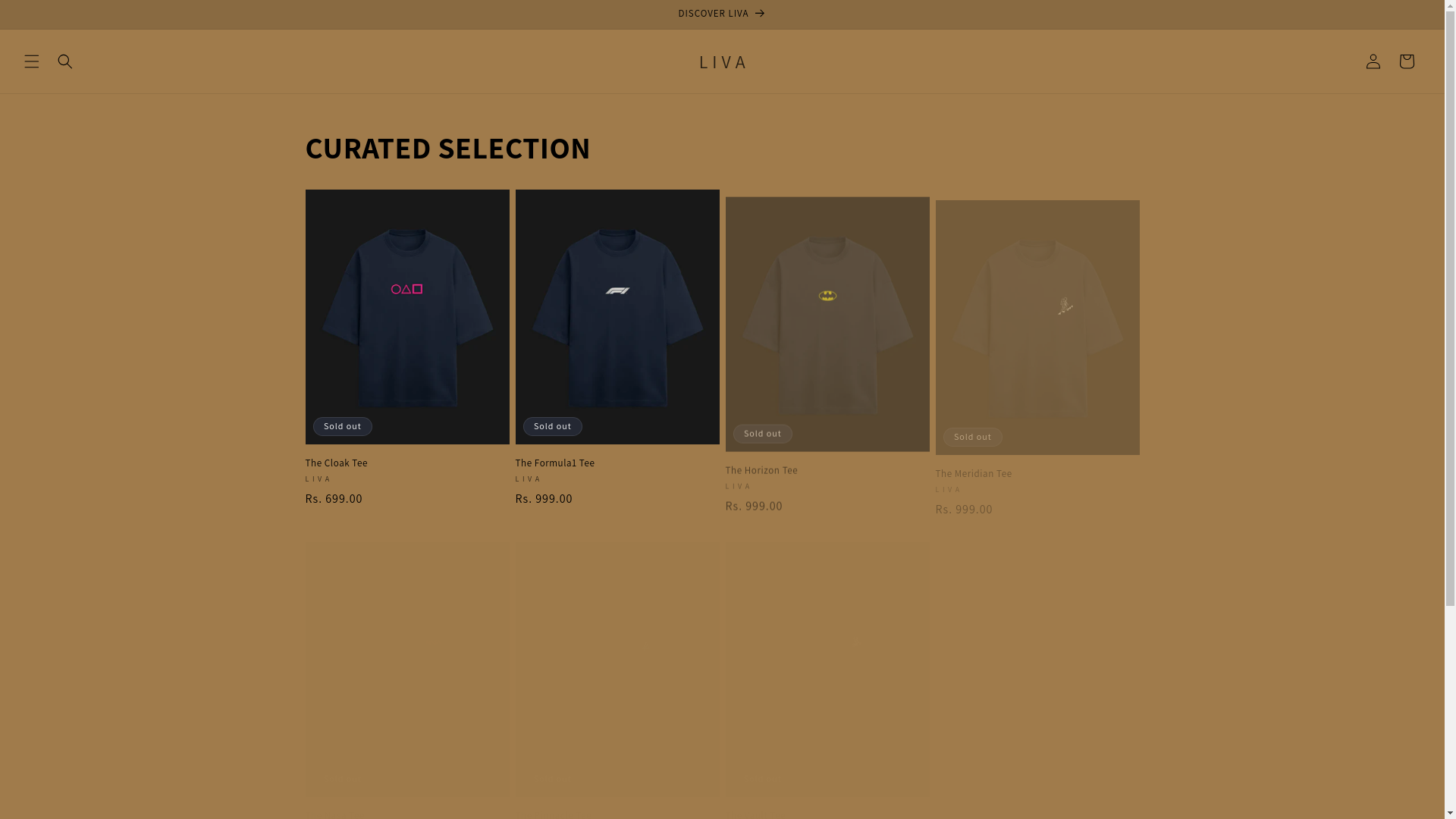Open The Horizon Tee batman shirt image
The image size is (1456, 819).
(827, 324)
